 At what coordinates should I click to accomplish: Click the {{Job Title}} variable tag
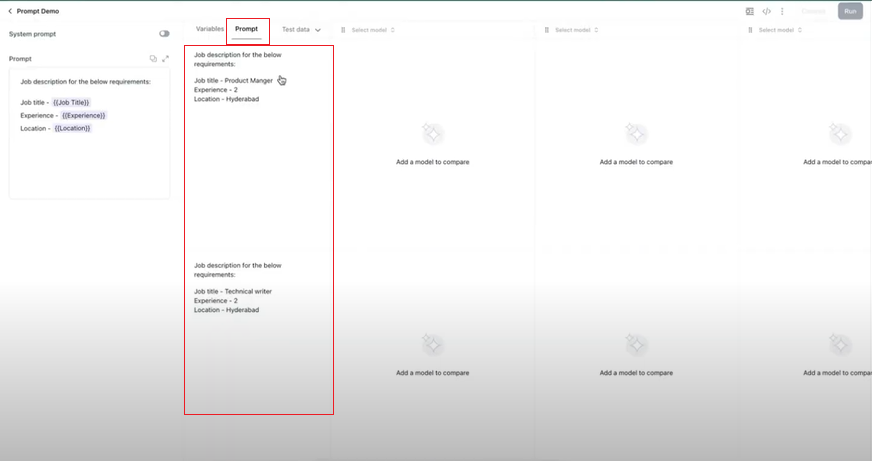71,102
